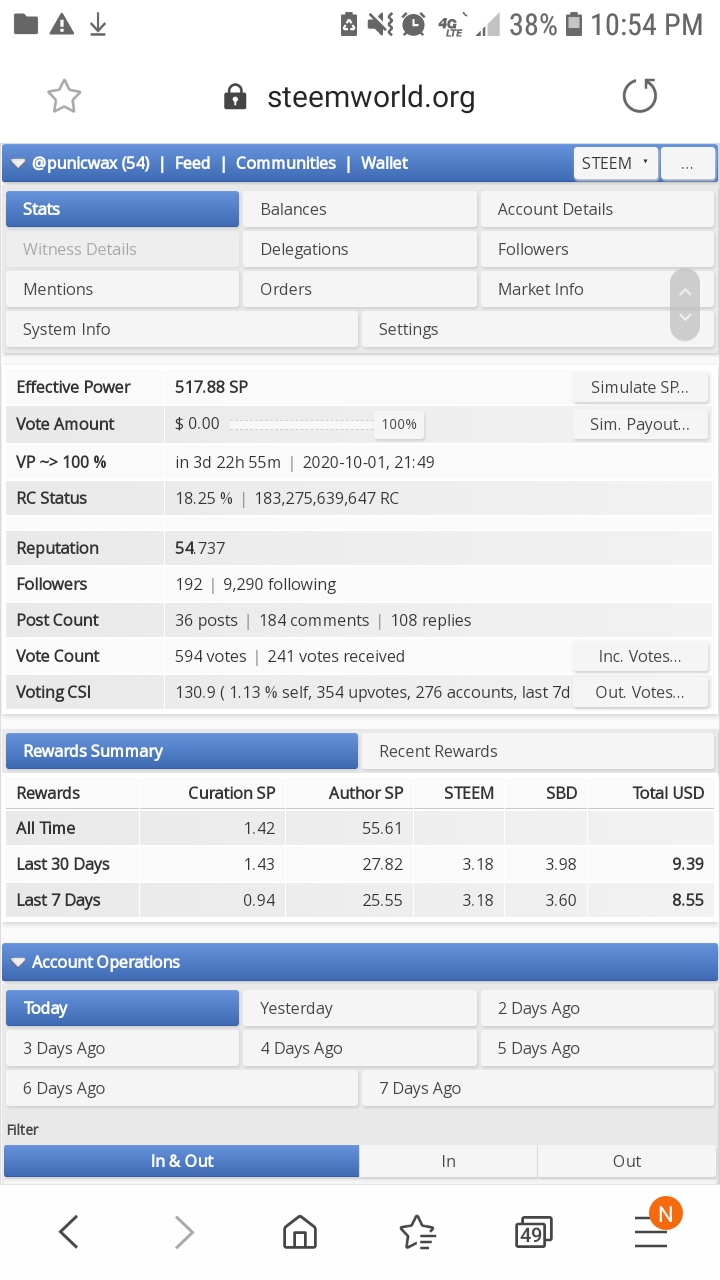Click the Last 7 Days total 8.55

[688, 900]
